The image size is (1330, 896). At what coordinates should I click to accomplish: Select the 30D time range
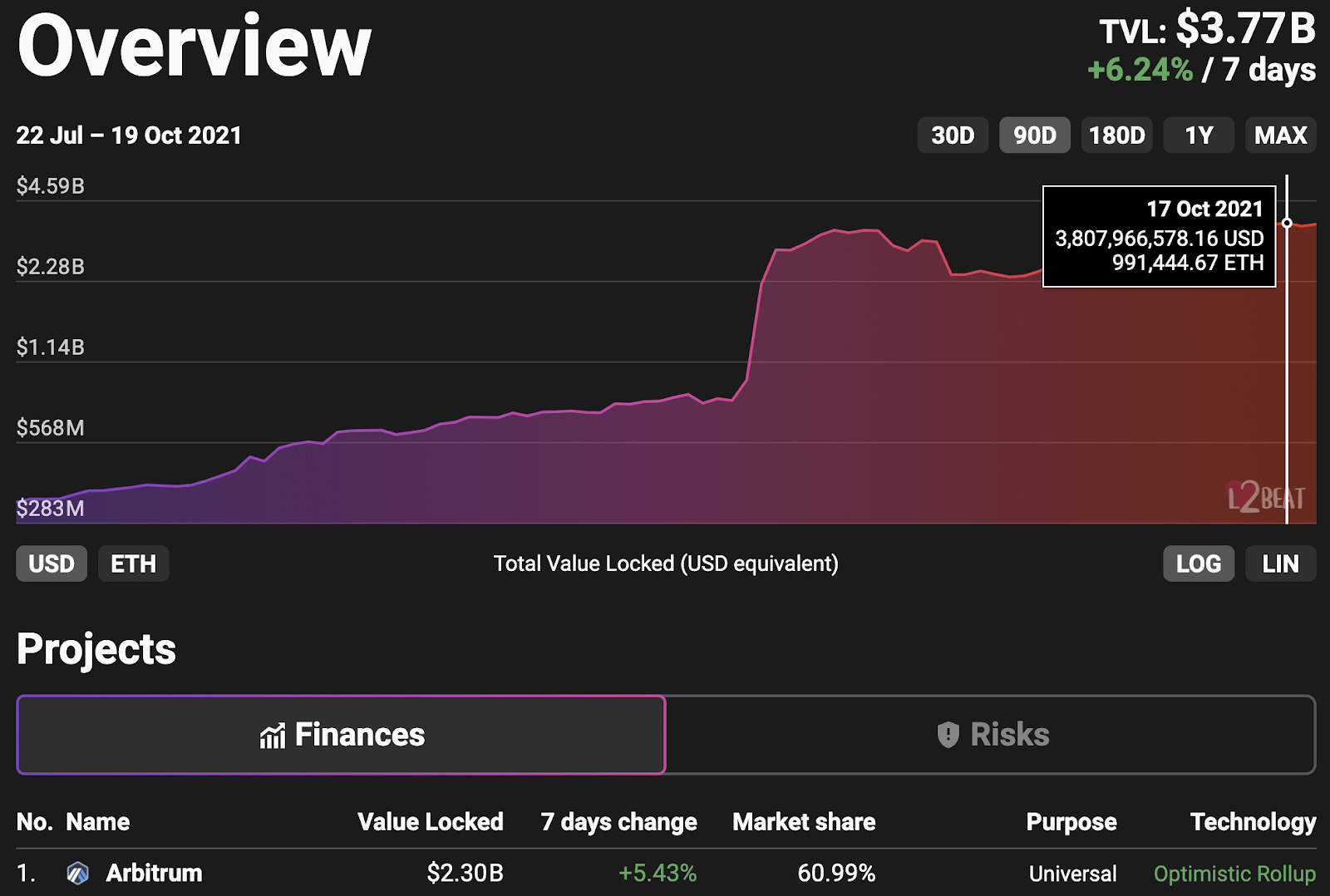pyautogui.click(x=953, y=135)
